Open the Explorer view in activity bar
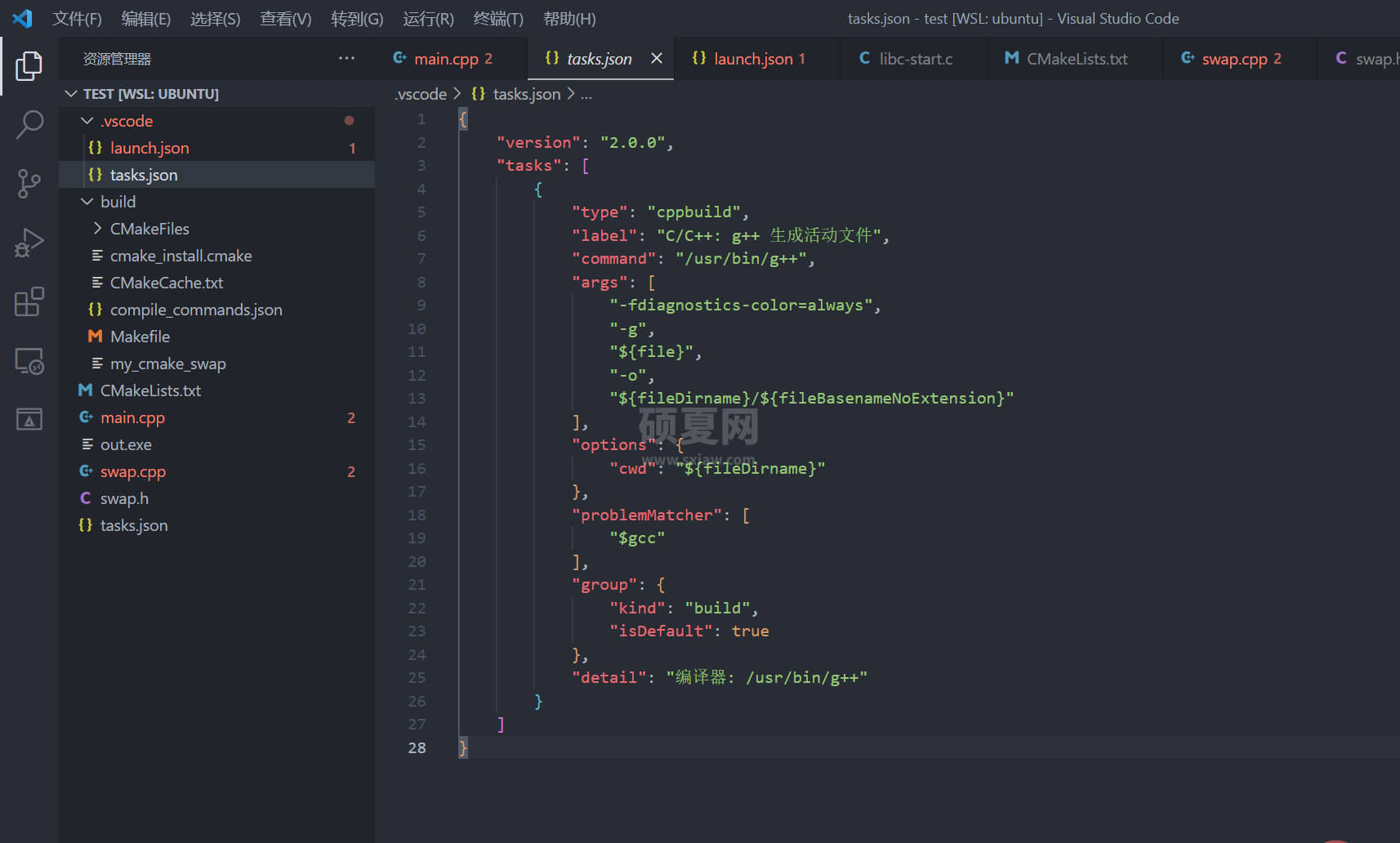 [x=29, y=65]
